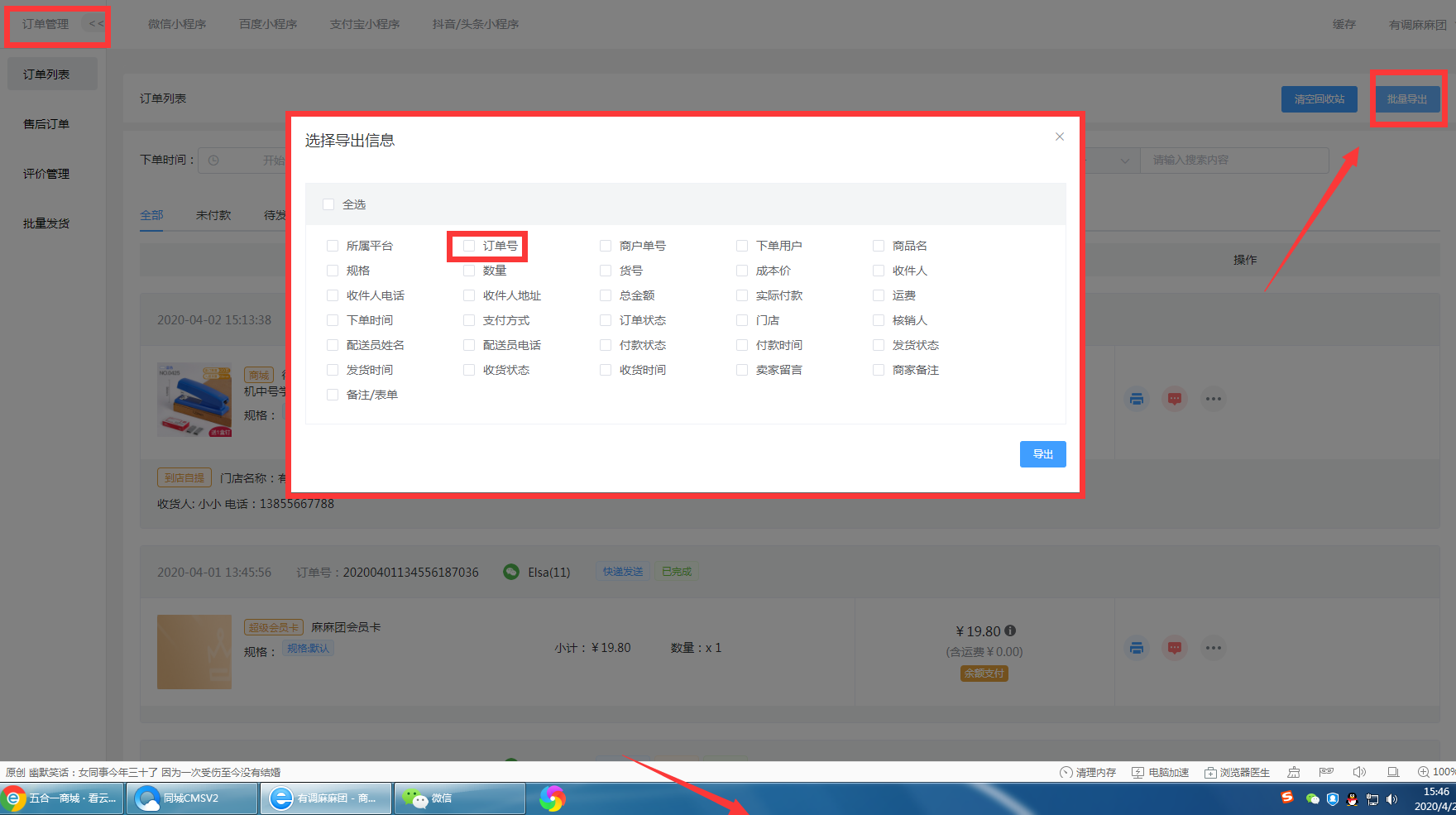Open the stapler product thumbnail
Screen dimensions: 1456x815
click(x=194, y=399)
